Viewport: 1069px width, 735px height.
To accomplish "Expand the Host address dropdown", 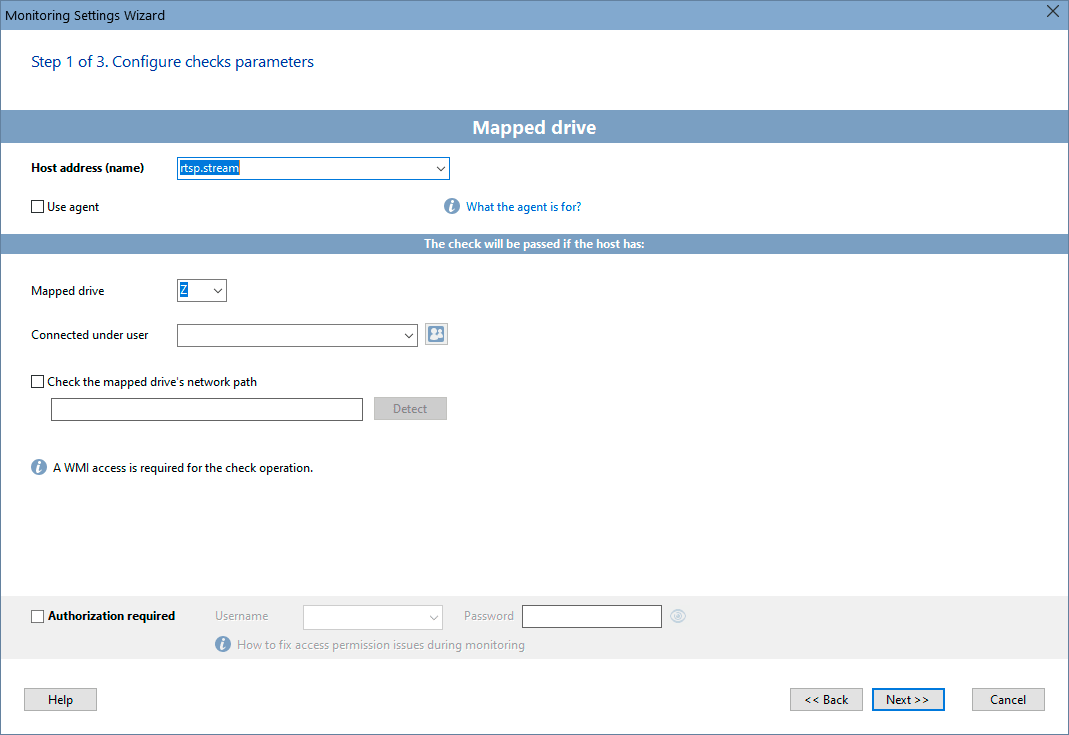I will coord(440,169).
